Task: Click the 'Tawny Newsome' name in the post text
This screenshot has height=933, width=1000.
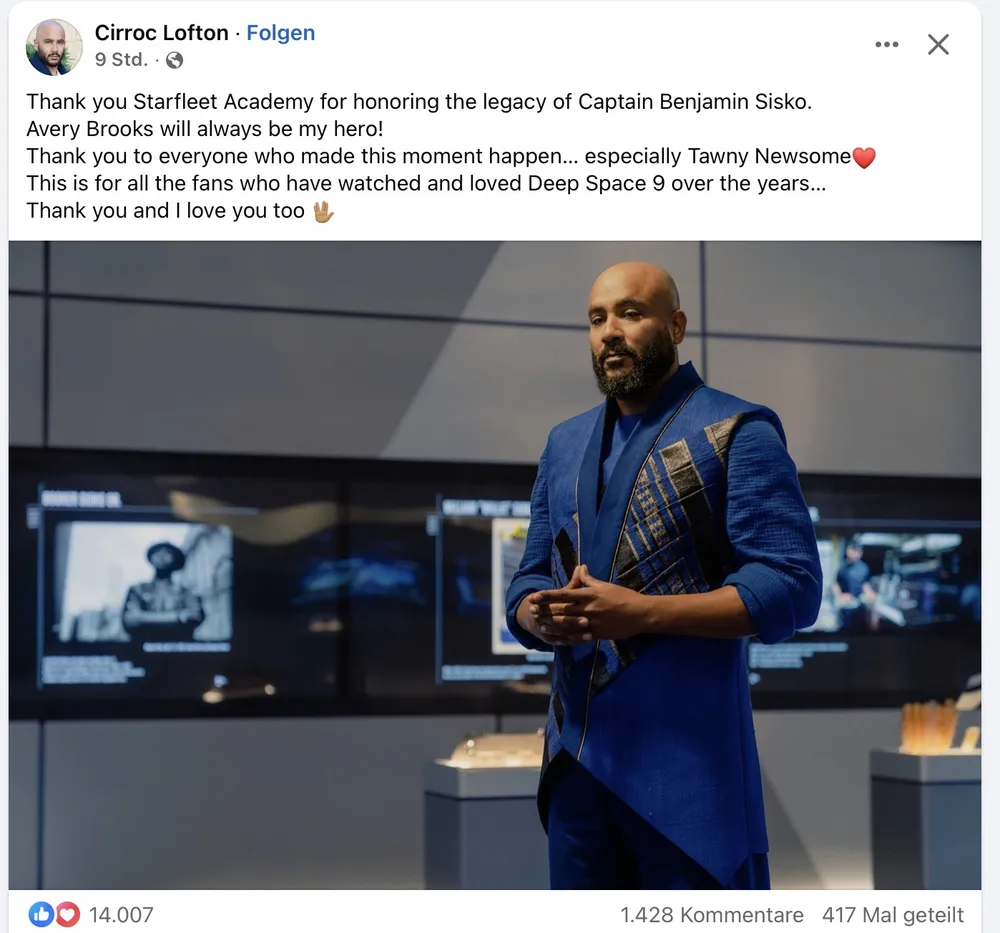Action: [769, 156]
